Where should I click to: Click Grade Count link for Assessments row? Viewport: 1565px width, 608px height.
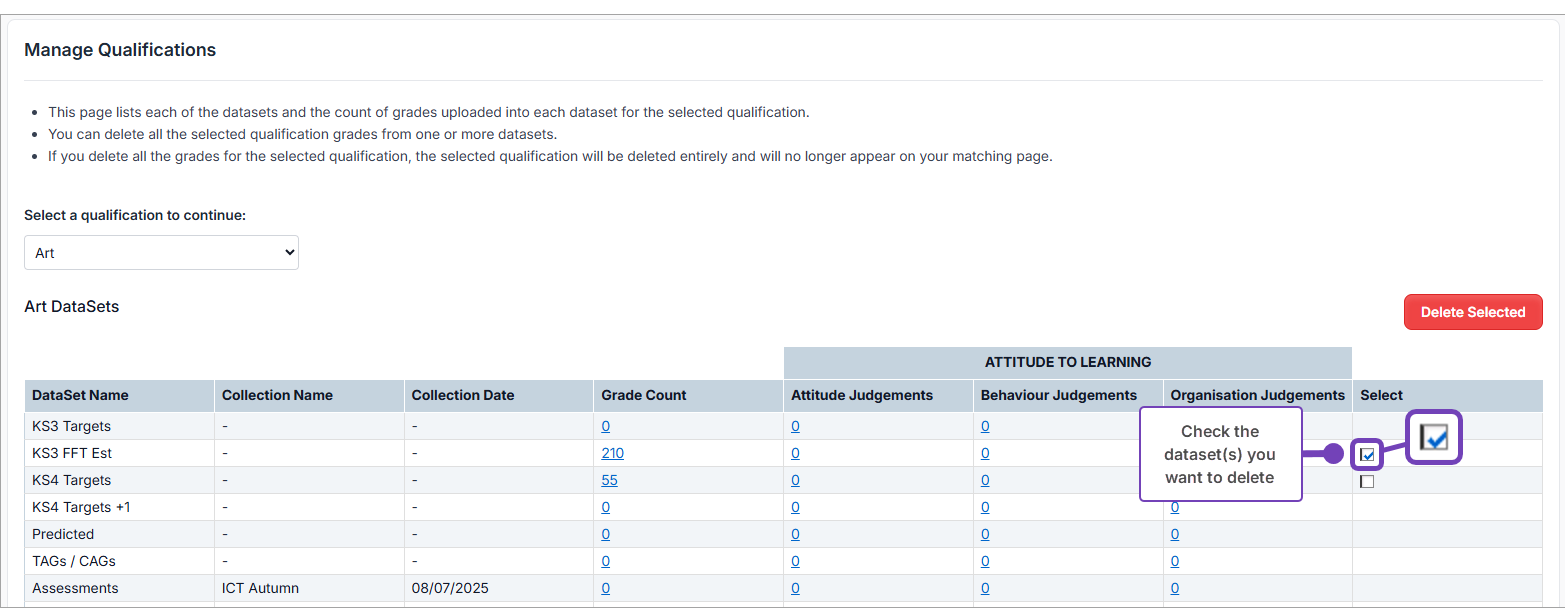click(x=605, y=588)
